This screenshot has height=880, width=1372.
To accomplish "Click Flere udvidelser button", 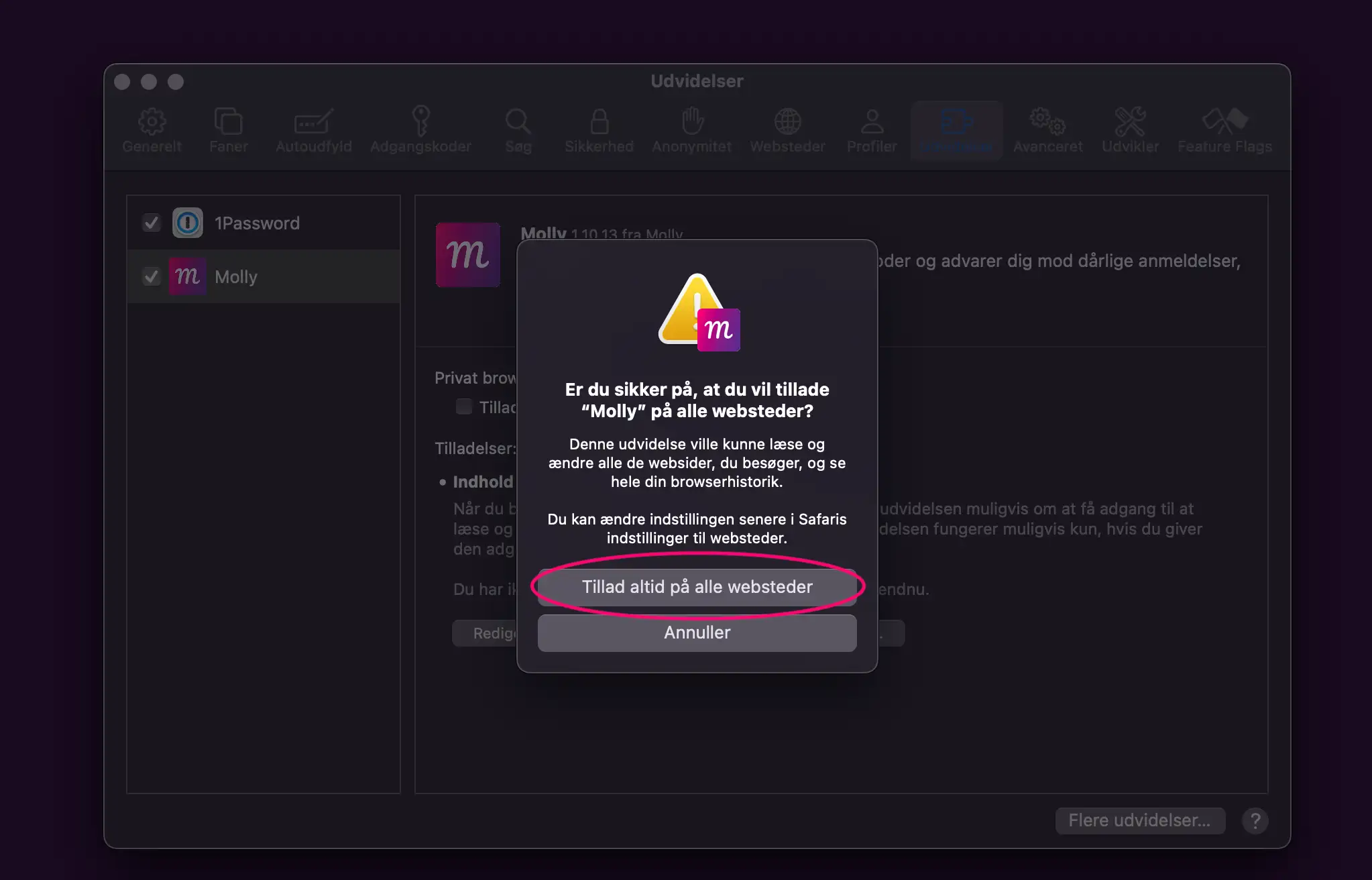I will point(1139,820).
